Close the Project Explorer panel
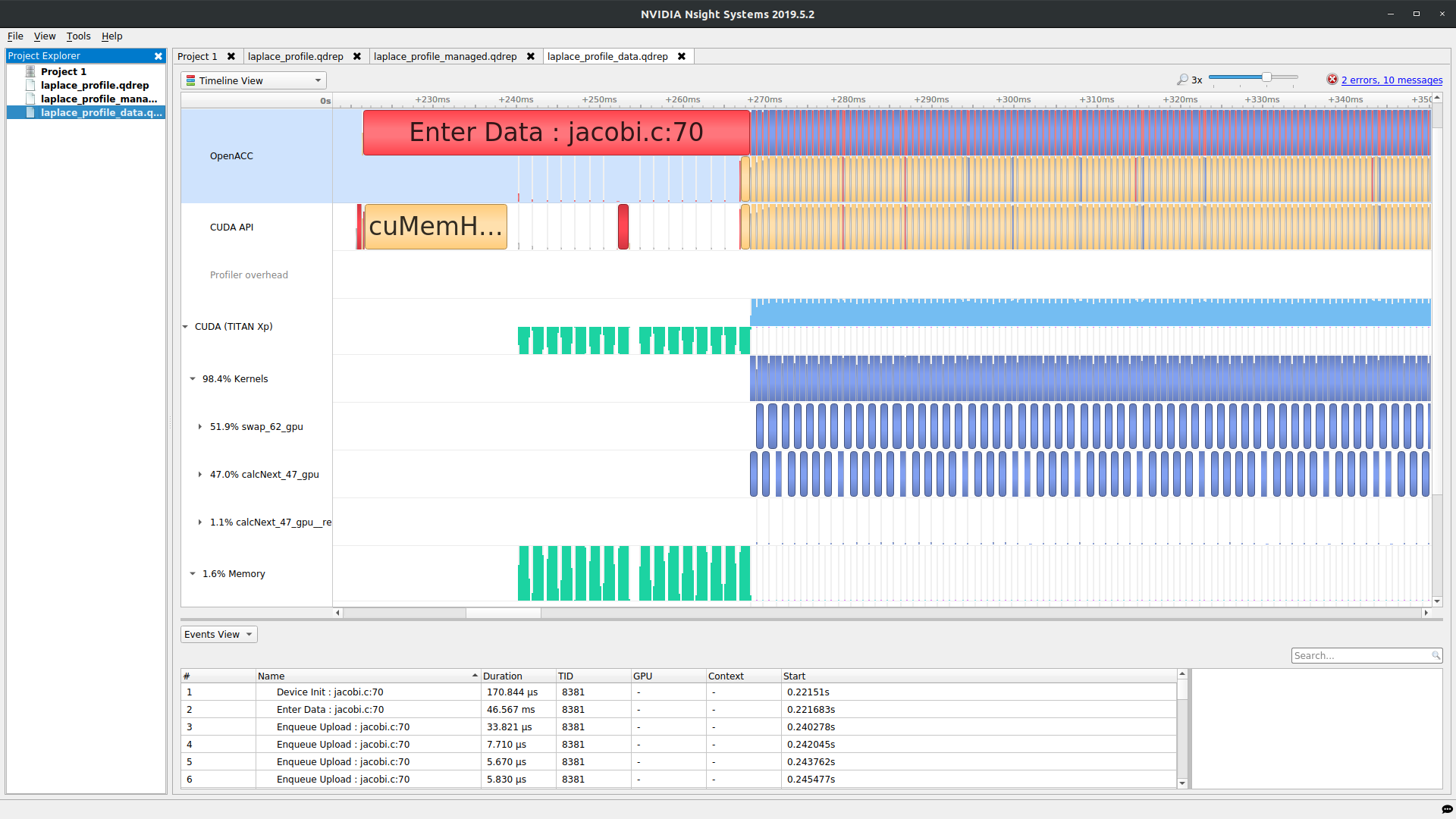Image resolution: width=1456 pixels, height=819 pixels. coord(158,56)
